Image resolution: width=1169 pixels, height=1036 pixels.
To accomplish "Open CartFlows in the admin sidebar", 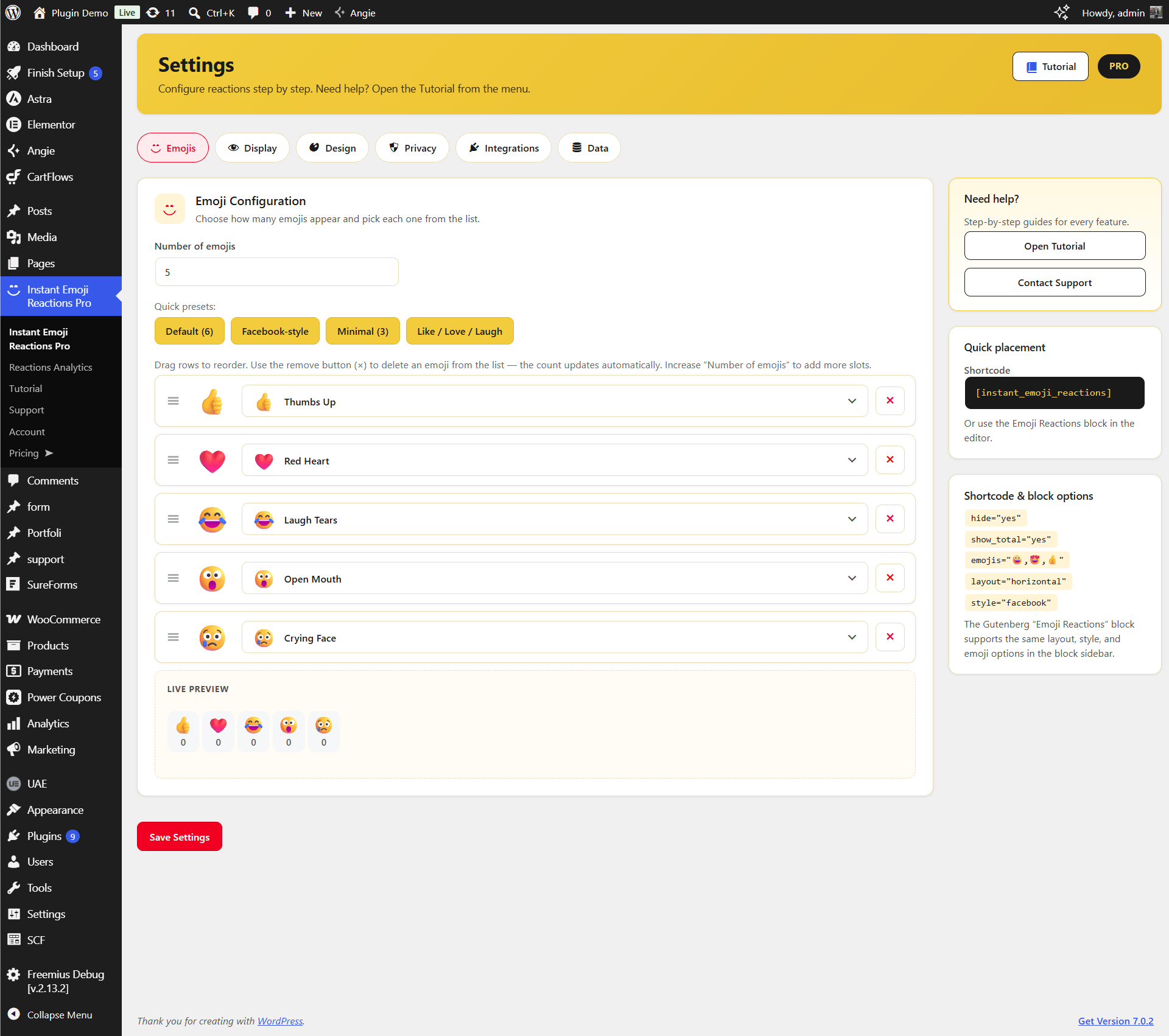I will (x=61, y=177).
